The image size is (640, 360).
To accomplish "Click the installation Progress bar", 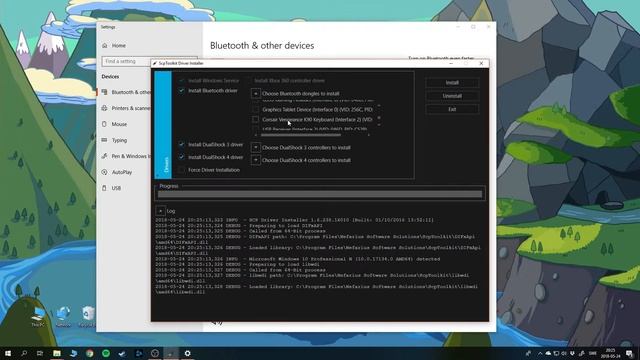I will click(320, 195).
